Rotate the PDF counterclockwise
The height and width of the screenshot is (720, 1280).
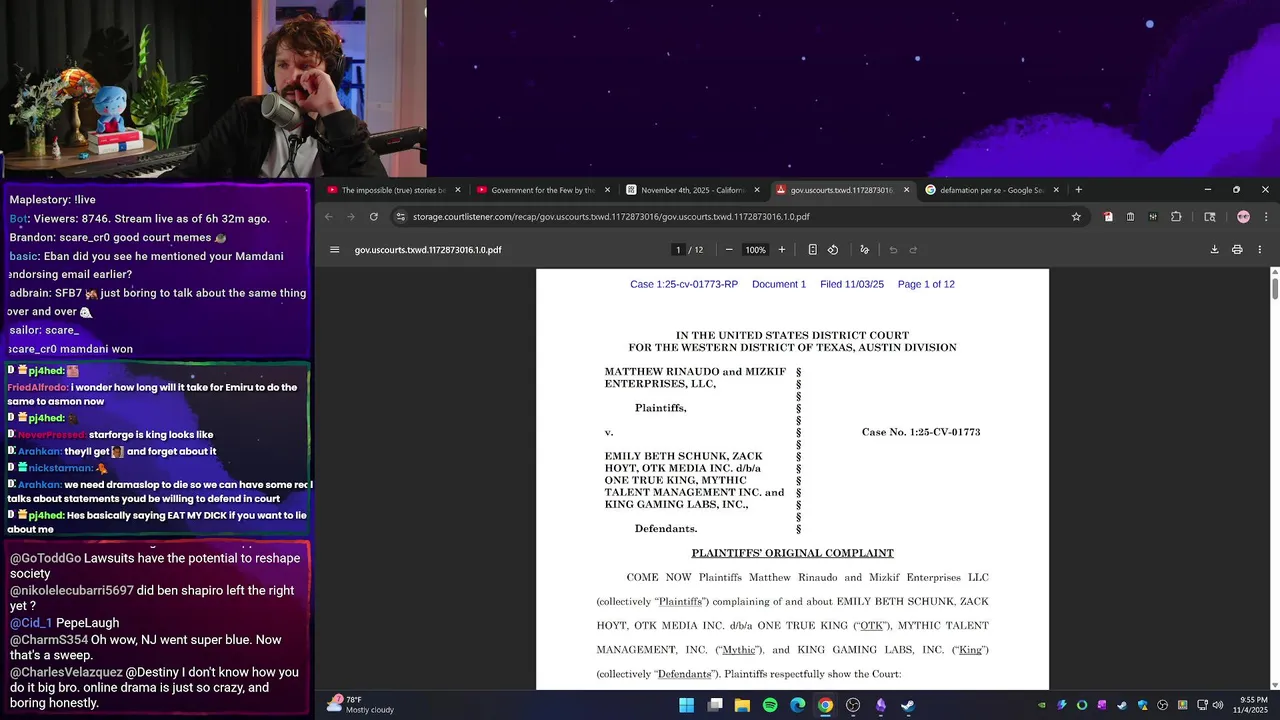(x=833, y=250)
